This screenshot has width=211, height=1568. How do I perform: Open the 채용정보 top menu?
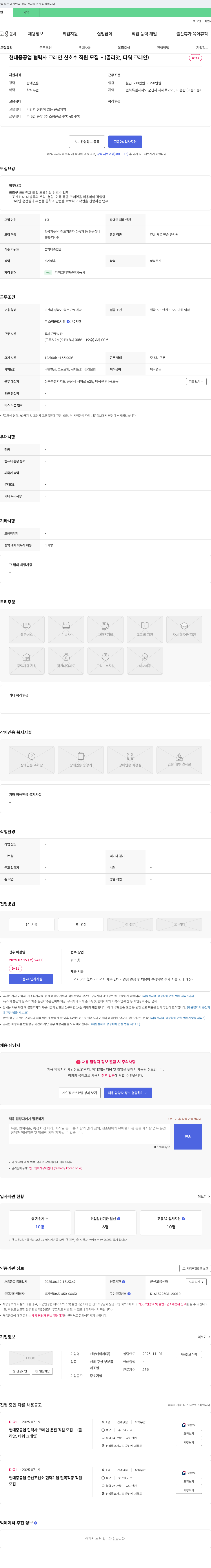click(x=35, y=34)
